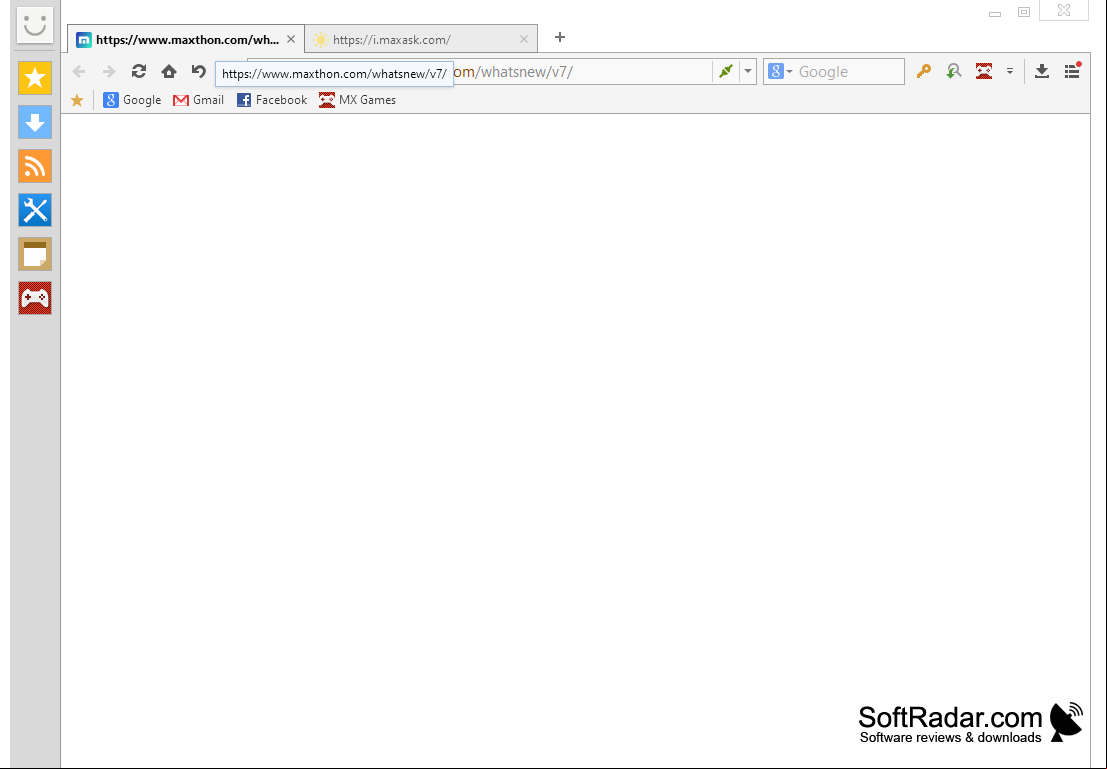
Task: Click the bookmarks bar star icon
Action: pyautogui.click(x=77, y=100)
